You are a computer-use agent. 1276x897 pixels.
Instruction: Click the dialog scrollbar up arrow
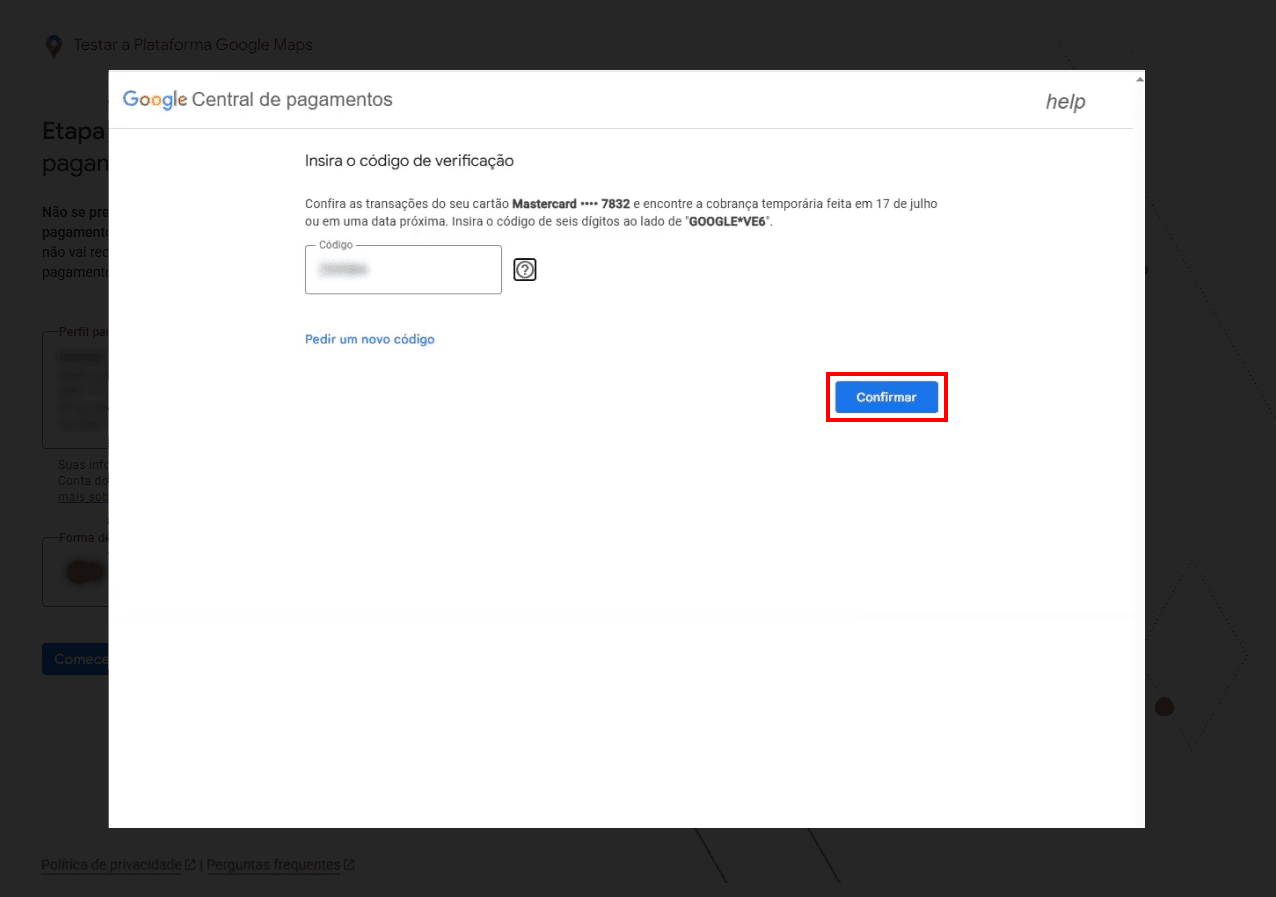tap(1139, 78)
